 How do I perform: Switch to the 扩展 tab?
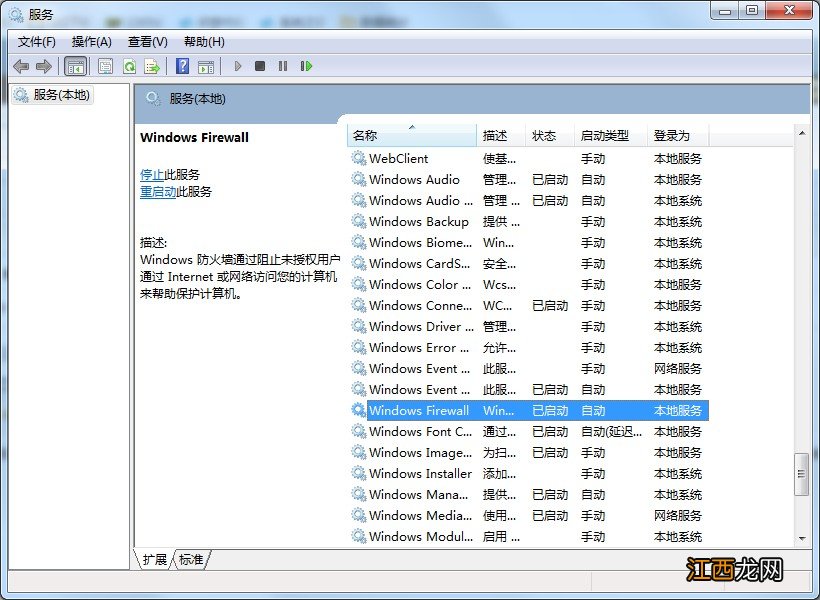153,561
